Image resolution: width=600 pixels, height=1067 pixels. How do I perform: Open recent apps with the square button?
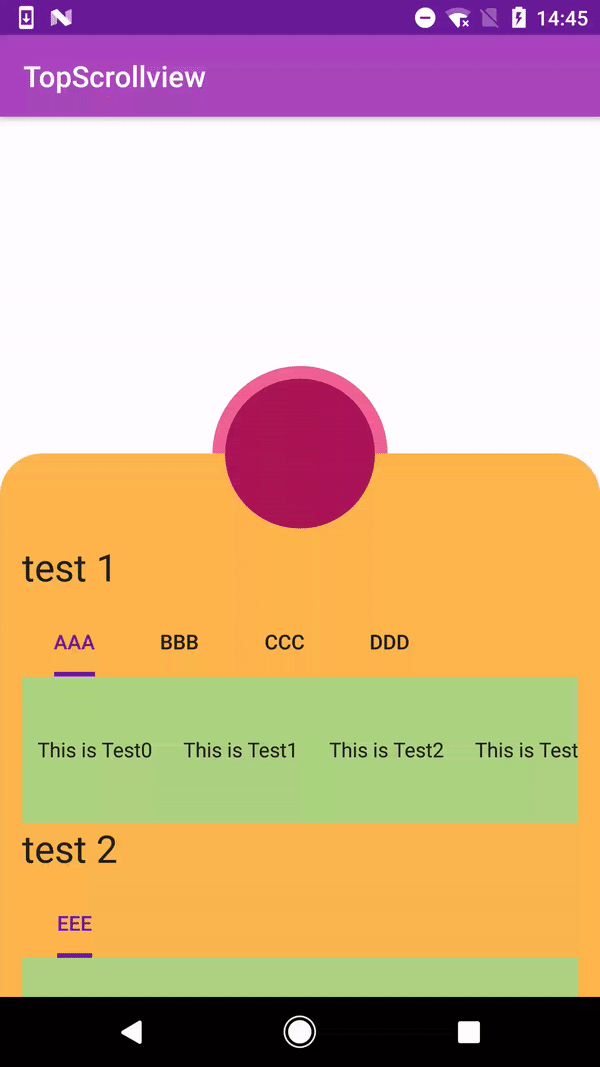tap(468, 1032)
